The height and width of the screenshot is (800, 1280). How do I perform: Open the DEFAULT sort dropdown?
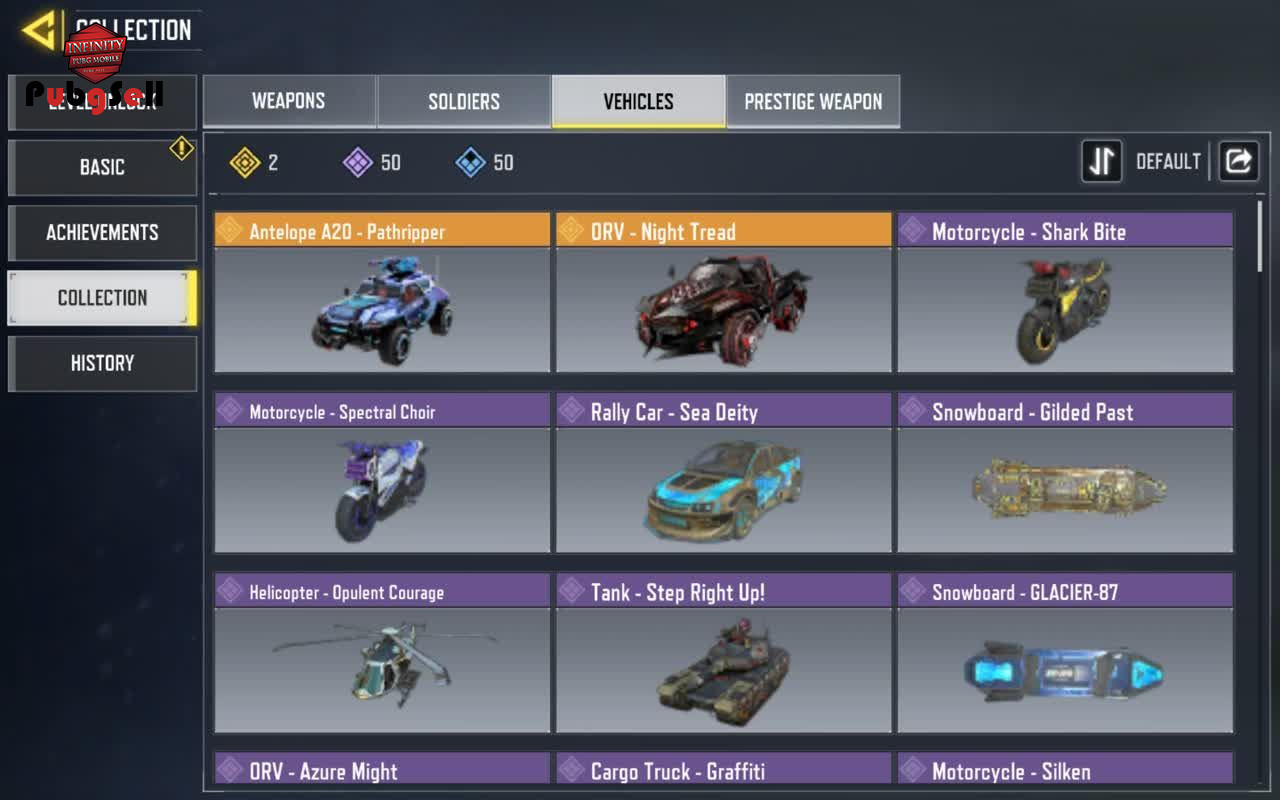click(x=1168, y=162)
